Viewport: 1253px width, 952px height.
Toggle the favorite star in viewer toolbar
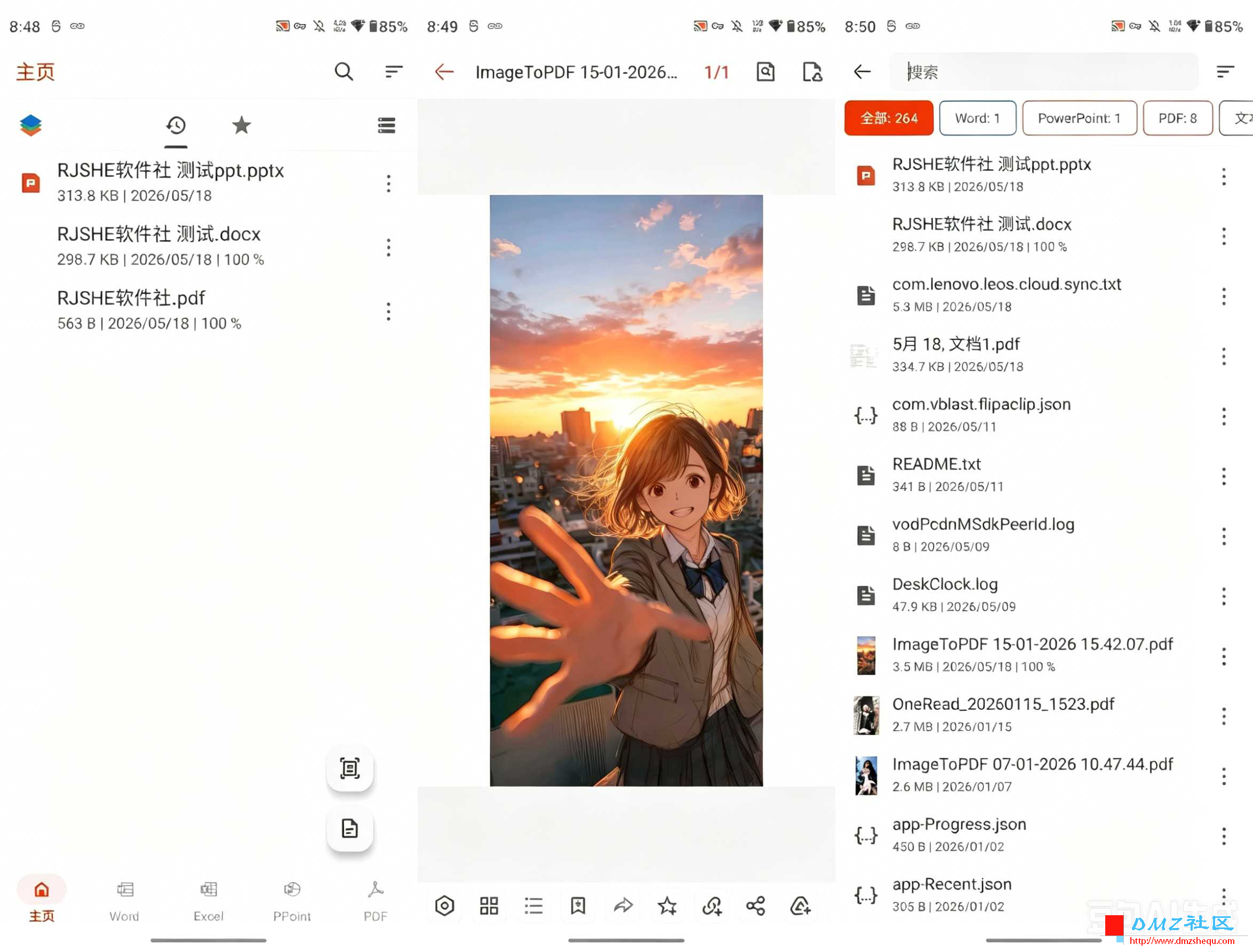(x=667, y=906)
